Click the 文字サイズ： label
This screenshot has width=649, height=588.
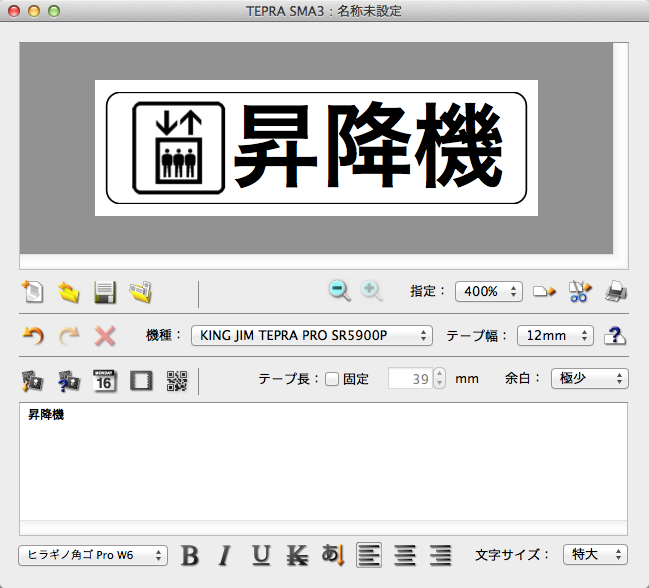(512, 555)
